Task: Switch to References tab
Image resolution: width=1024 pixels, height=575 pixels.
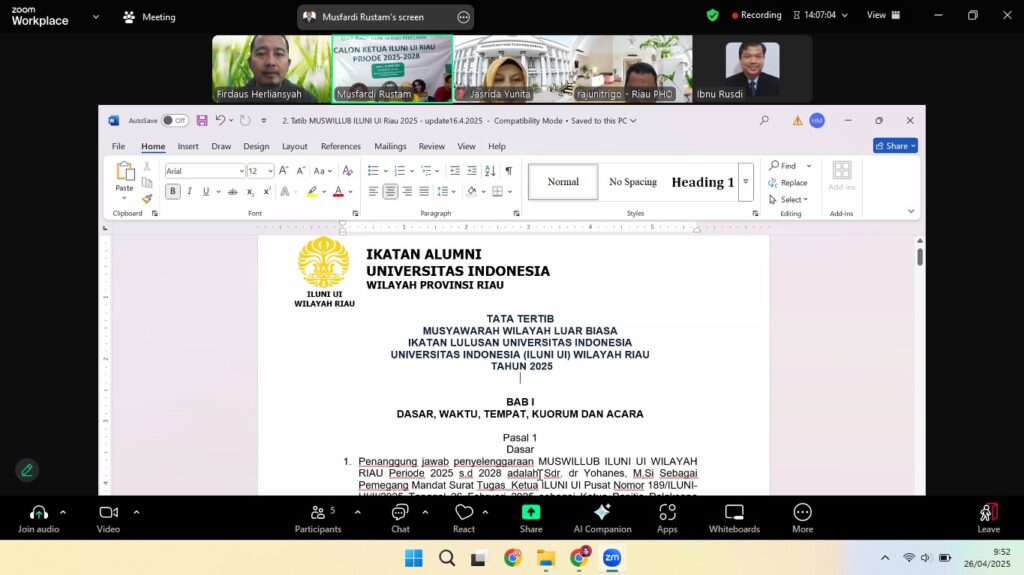Action: point(341,146)
